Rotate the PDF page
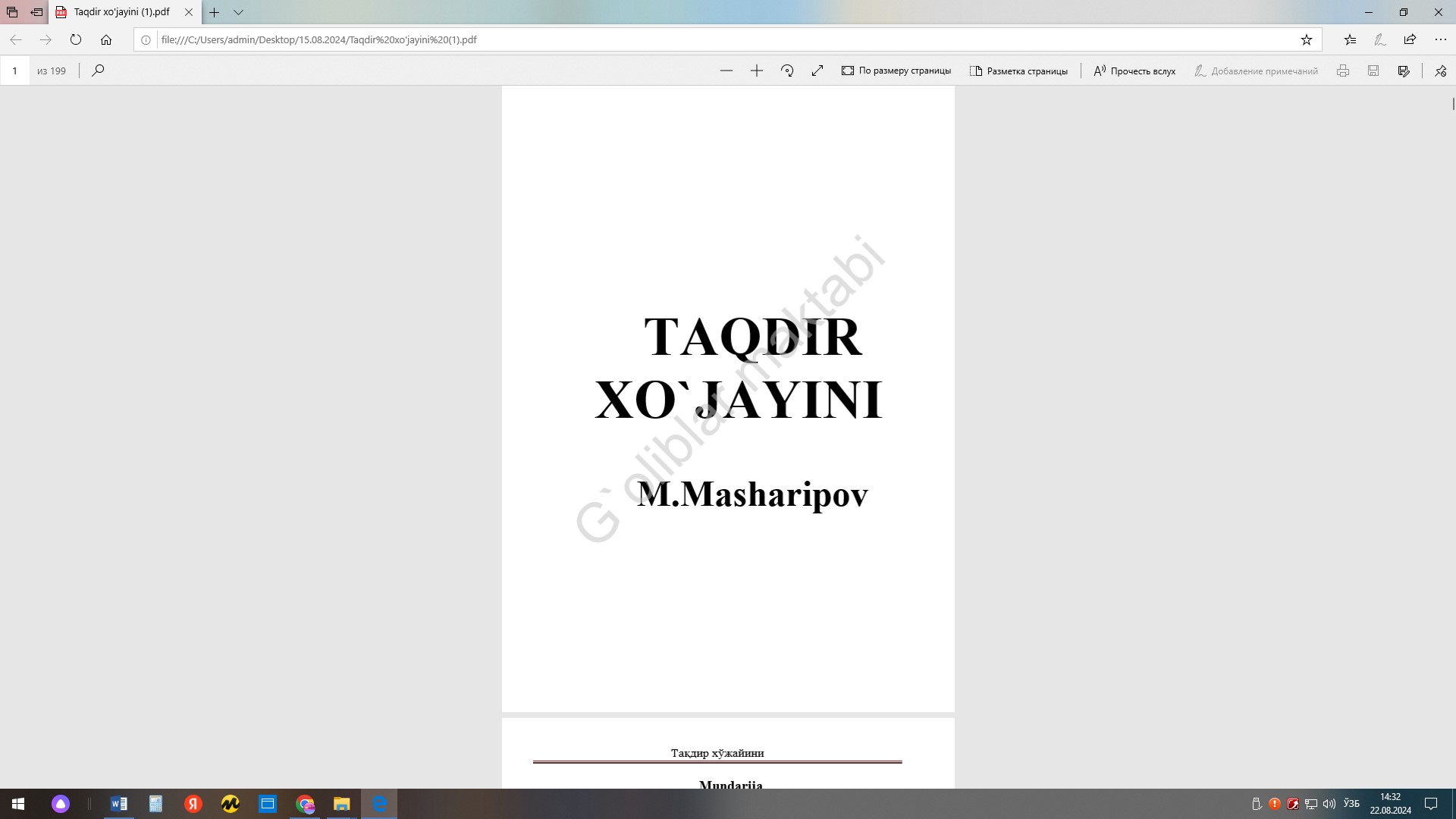Screen dimensions: 1456x819 787,71
